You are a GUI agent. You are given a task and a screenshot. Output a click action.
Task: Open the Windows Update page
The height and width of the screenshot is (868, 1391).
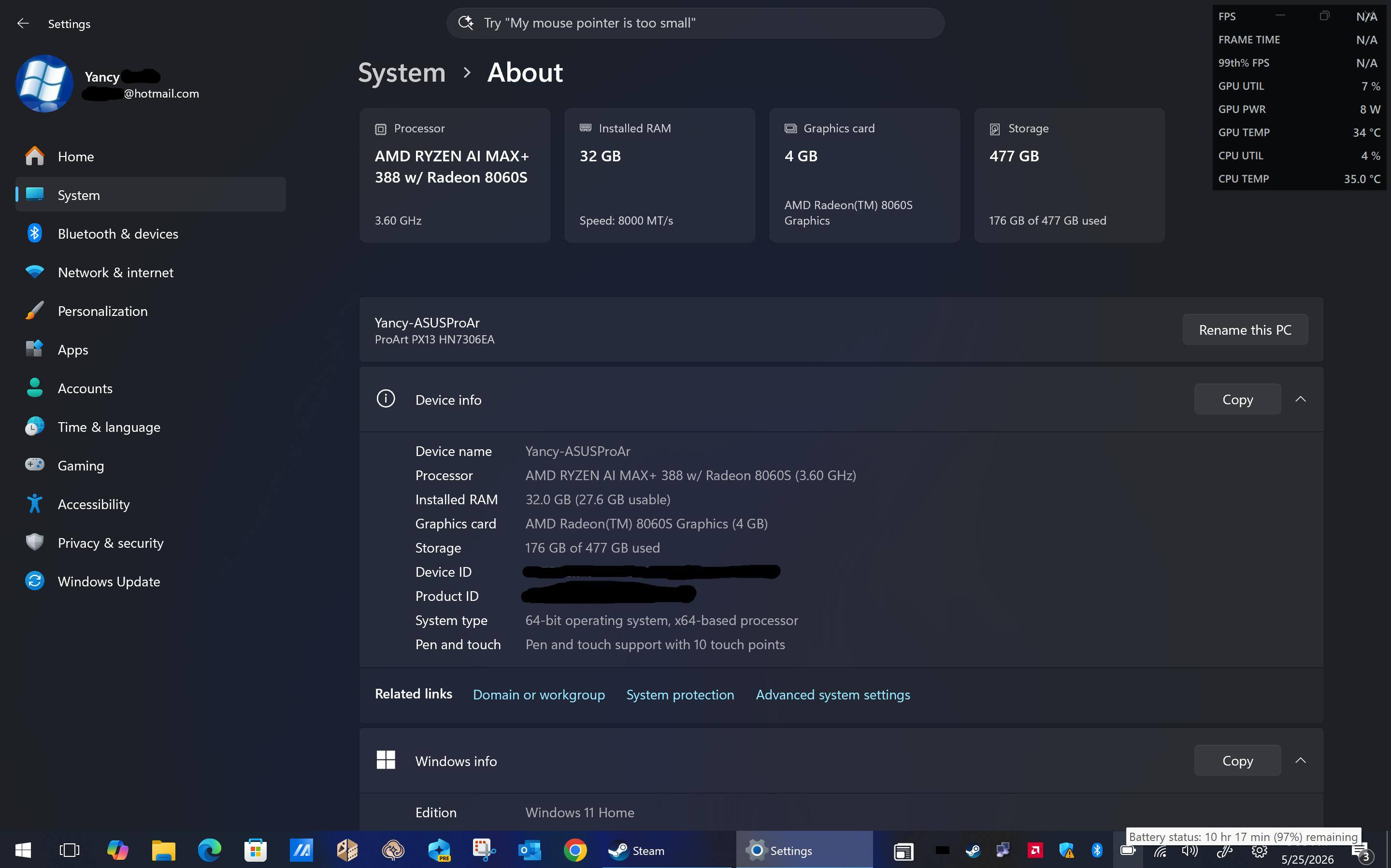[150, 582]
